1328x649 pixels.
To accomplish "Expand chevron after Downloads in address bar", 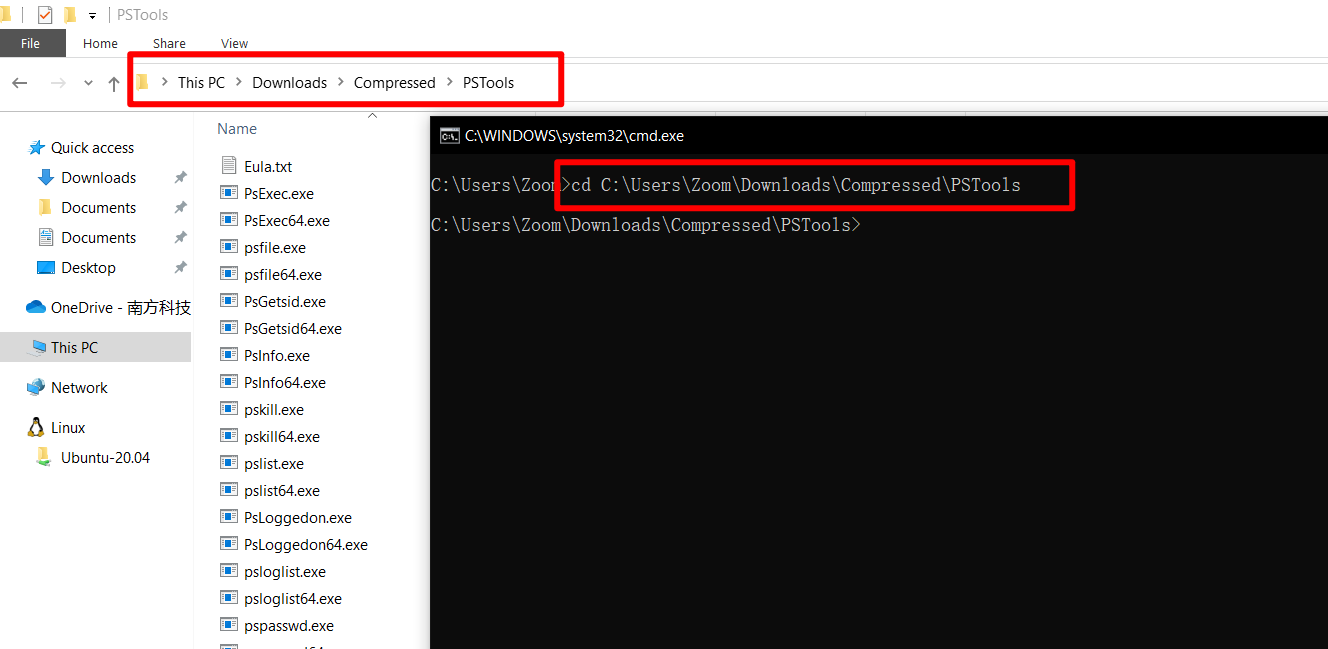I will coord(341,82).
